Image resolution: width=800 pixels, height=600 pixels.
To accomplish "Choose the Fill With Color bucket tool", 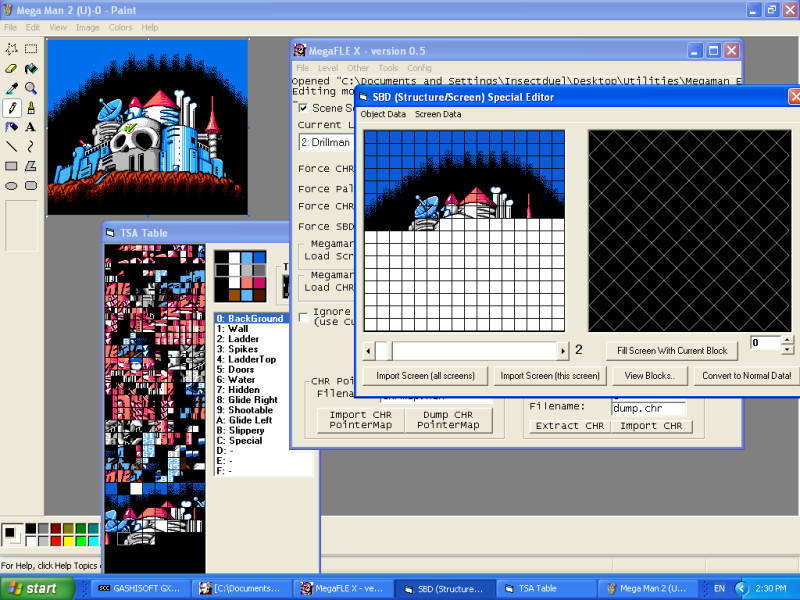I will (x=31, y=68).
